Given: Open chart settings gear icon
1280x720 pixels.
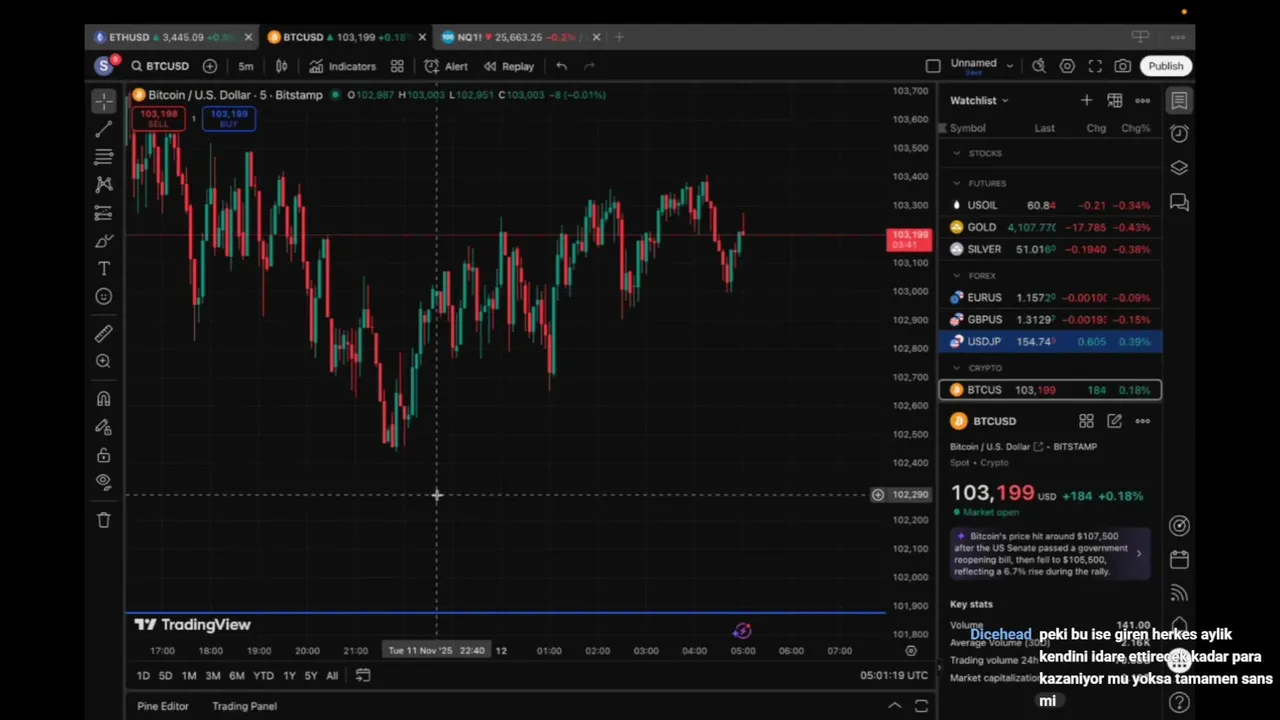Looking at the screenshot, I should (x=1067, y=66).
